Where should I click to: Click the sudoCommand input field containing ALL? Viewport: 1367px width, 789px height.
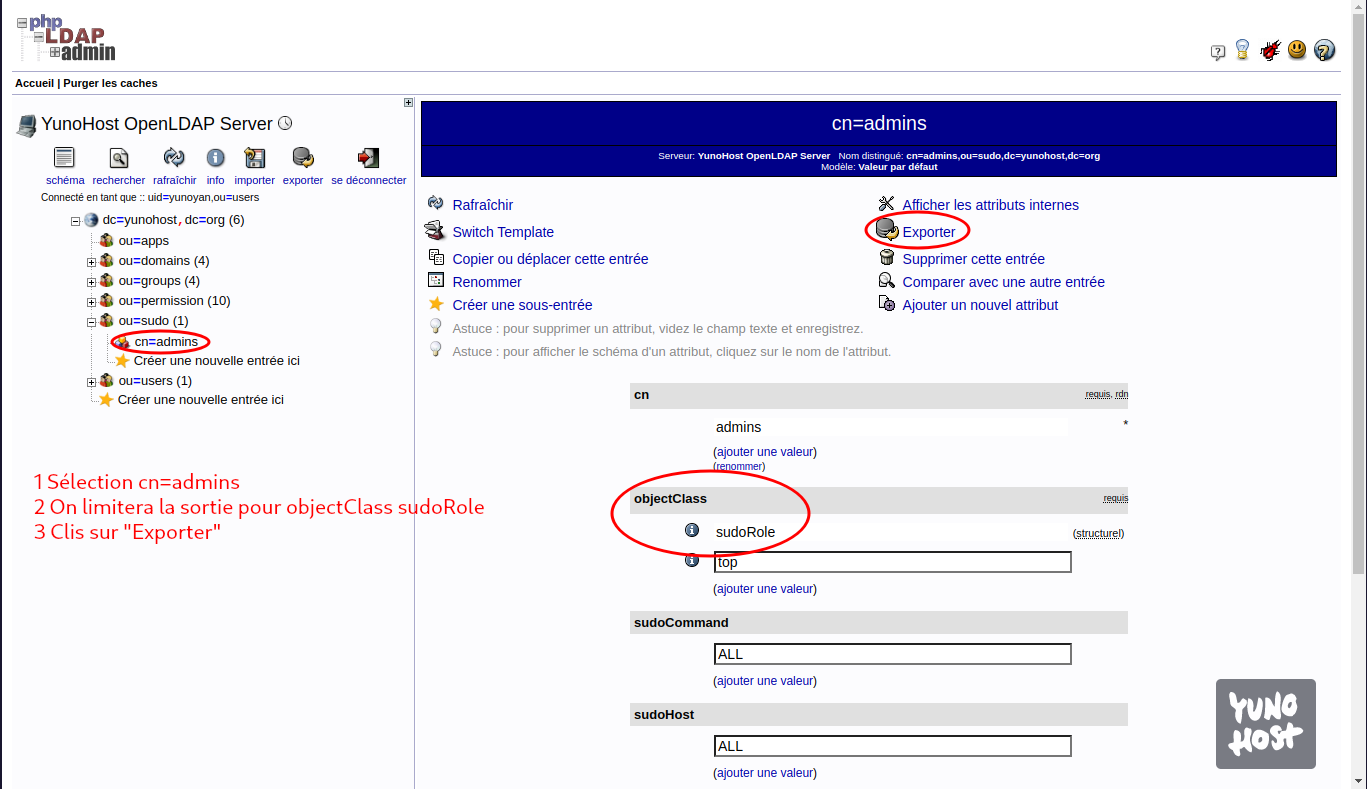pyautogui.click(x=892, y=654)
